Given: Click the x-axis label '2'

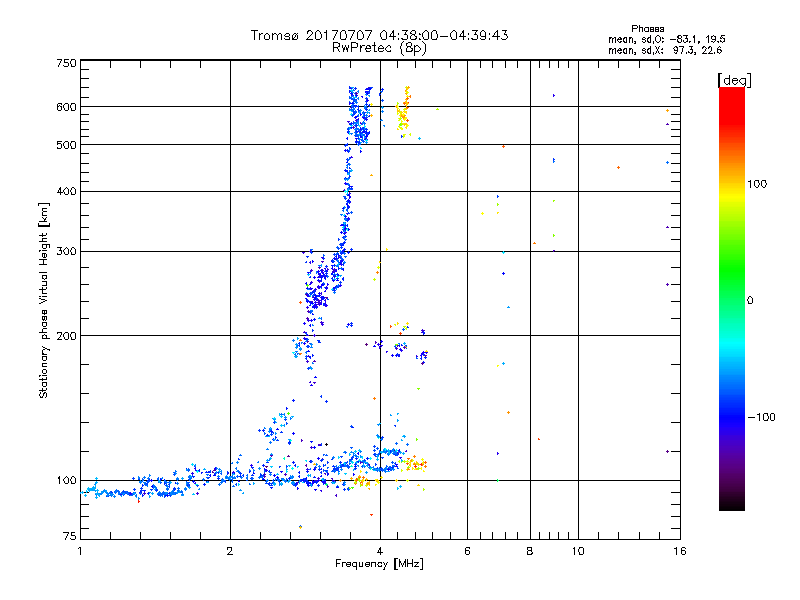Looking at the screenshot, I should pos(230,551).
